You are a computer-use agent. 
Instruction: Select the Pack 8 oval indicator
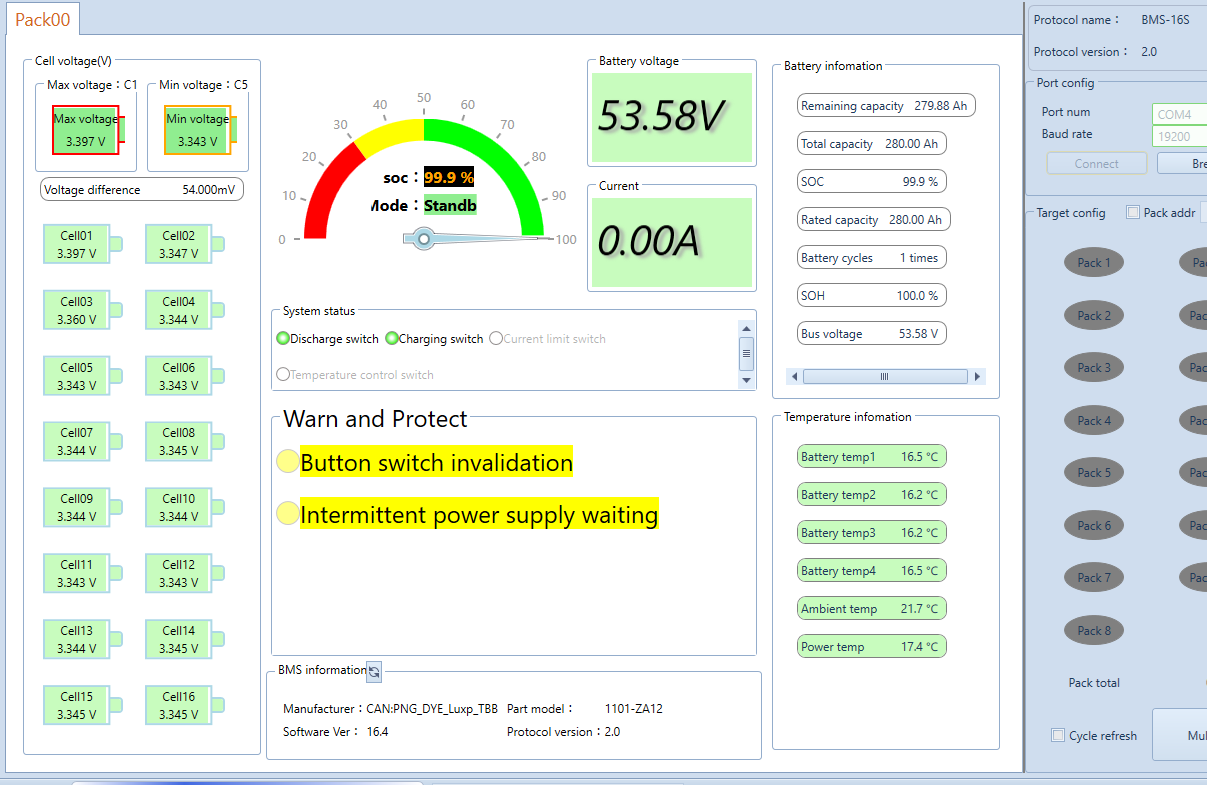[1093, 631]
